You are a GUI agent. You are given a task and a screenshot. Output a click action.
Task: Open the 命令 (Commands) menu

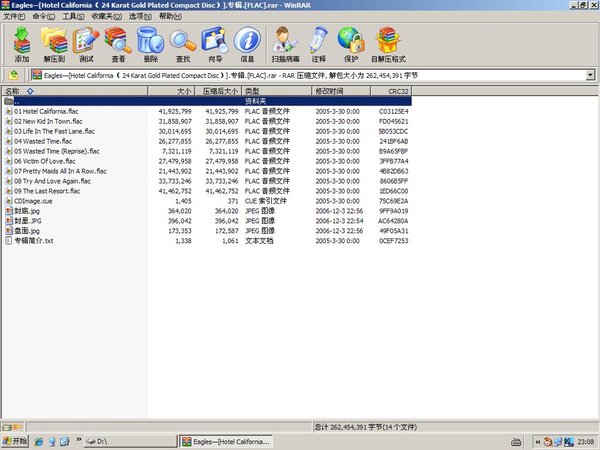[x=44, y=16]
